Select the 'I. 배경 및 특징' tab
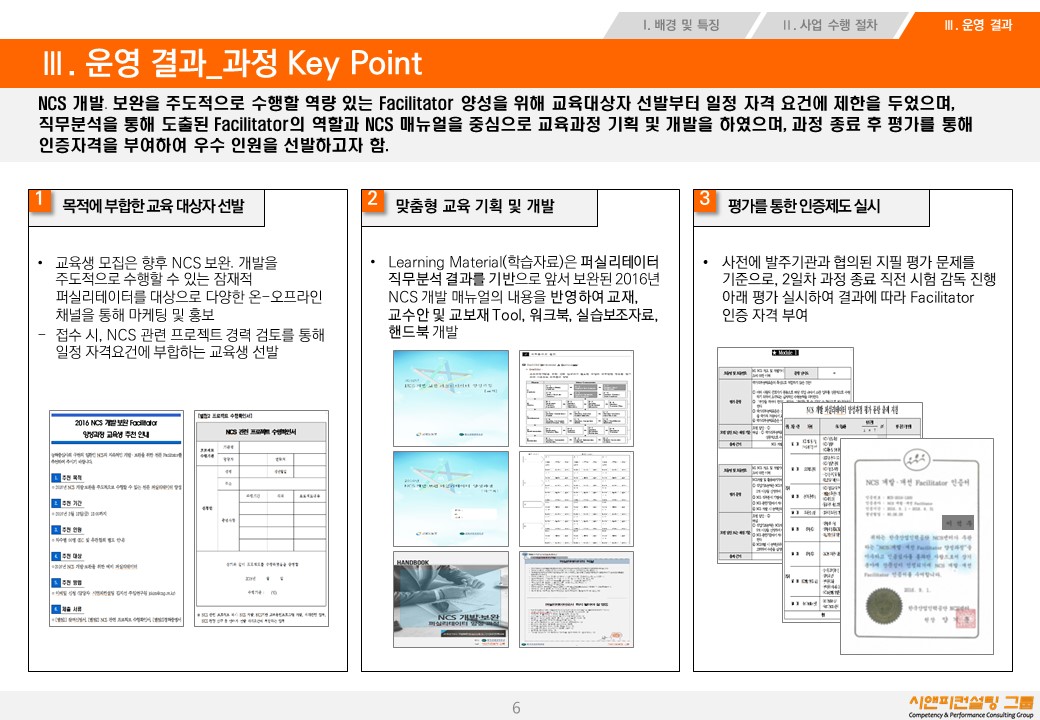The width and height of the screenshot is (1040, 720). [x=681, y=25]
